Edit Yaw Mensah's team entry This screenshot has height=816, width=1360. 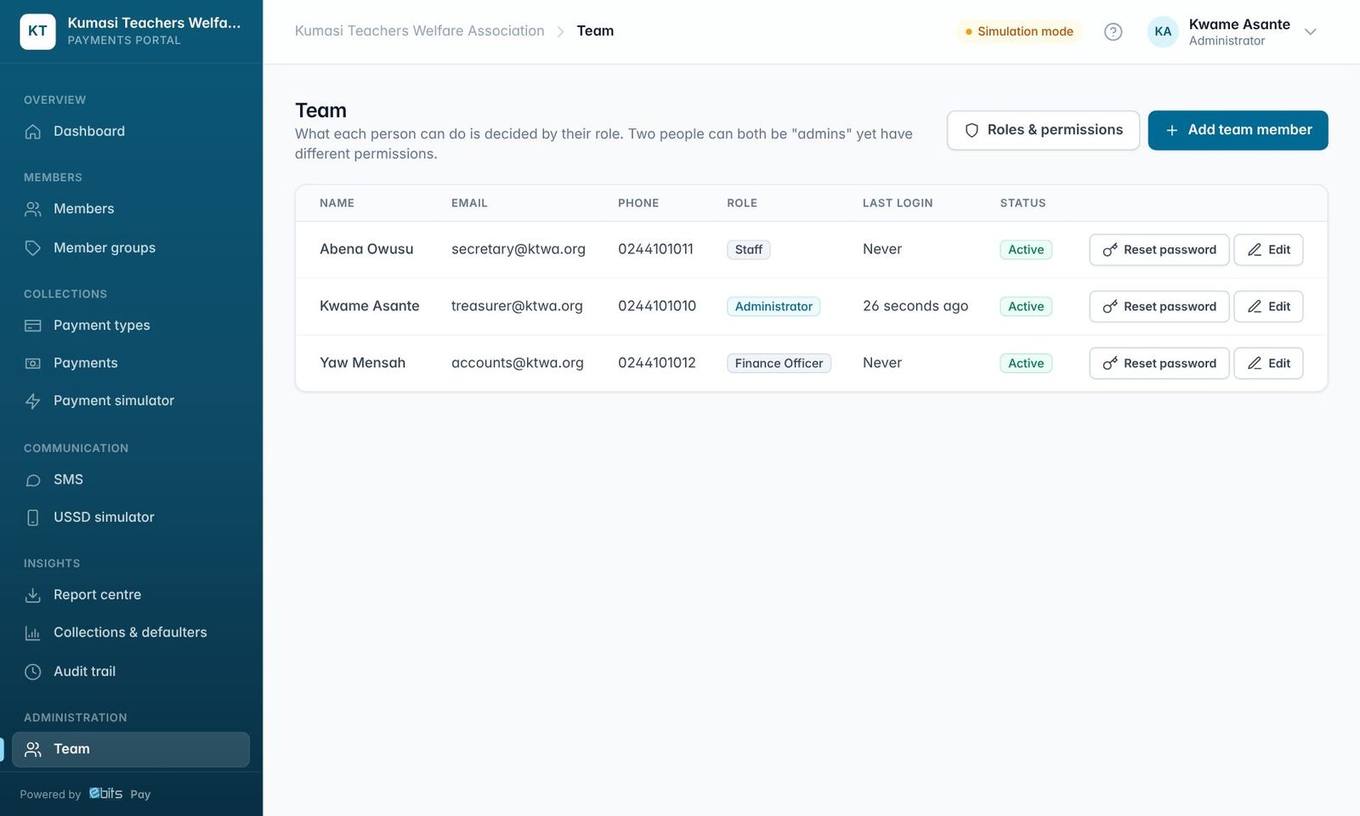click(x=1268, y=363)
